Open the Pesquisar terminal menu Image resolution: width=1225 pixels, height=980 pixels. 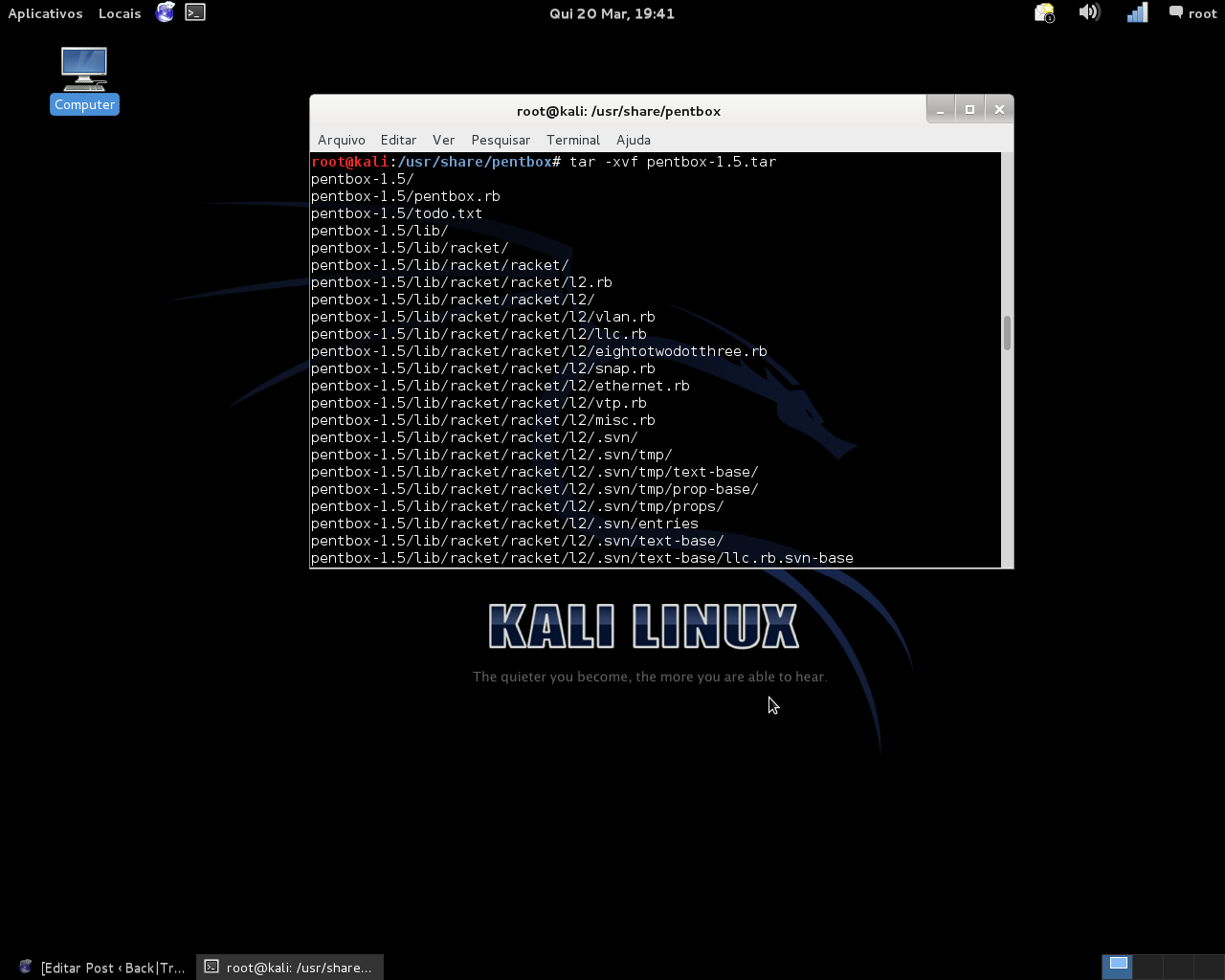click(501, 140)
